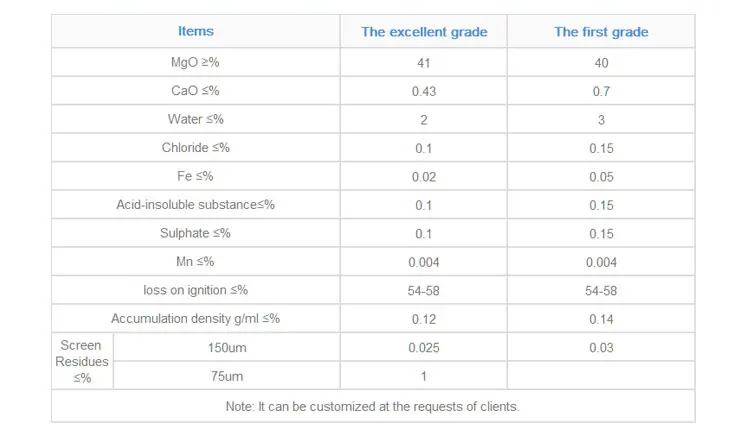
Task: Select the "CaO ≤%" row label
Action: (195, 91)
